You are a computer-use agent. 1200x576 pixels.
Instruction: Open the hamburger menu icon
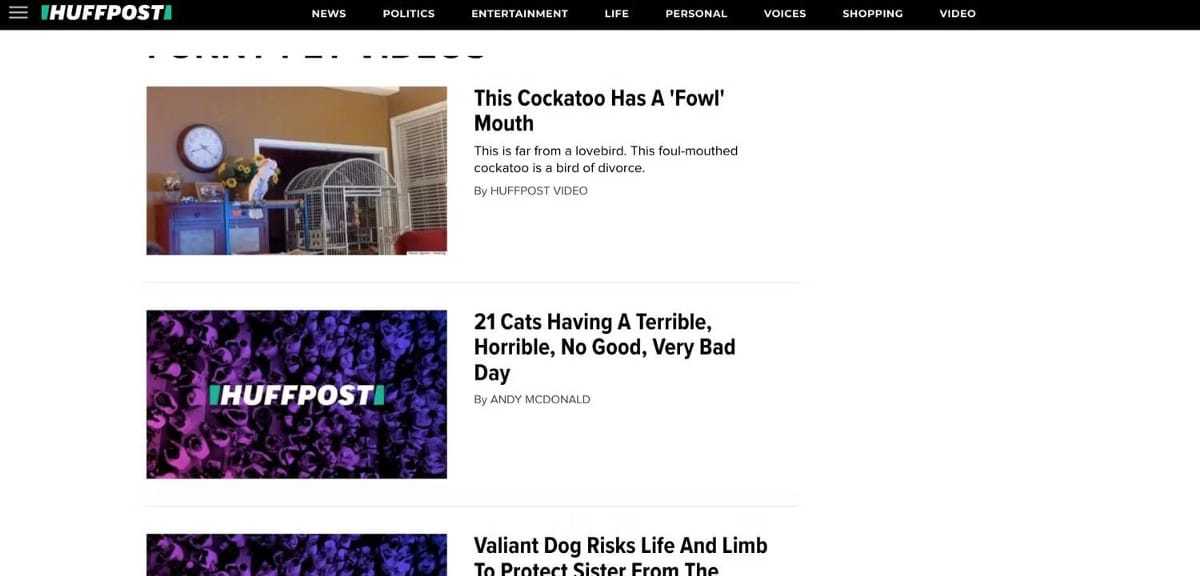pyautogui.click(x=18, y=13)
